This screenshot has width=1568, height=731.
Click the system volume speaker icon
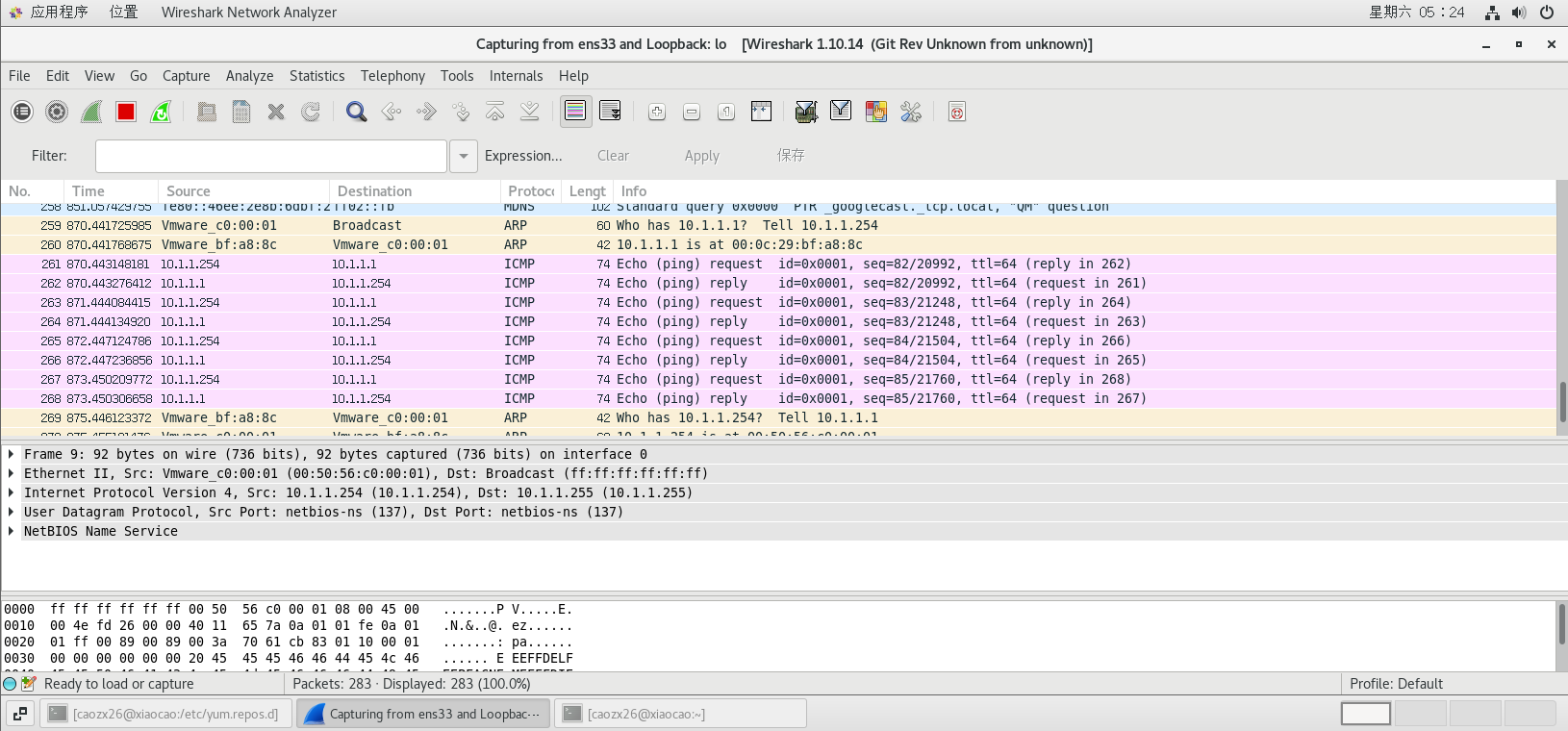click(1519, 13)
